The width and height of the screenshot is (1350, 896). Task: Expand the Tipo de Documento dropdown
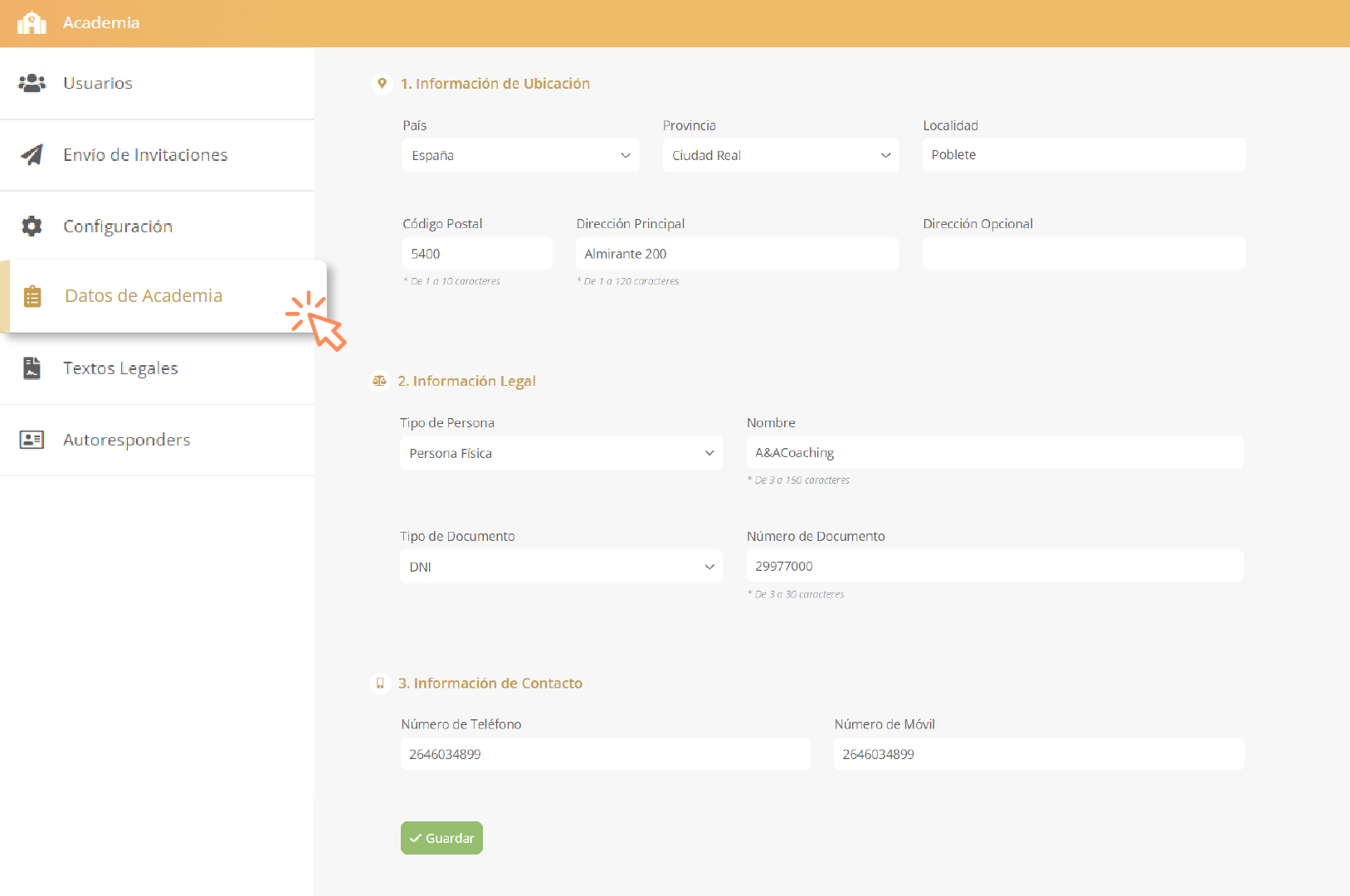click(x=562, y=567)
